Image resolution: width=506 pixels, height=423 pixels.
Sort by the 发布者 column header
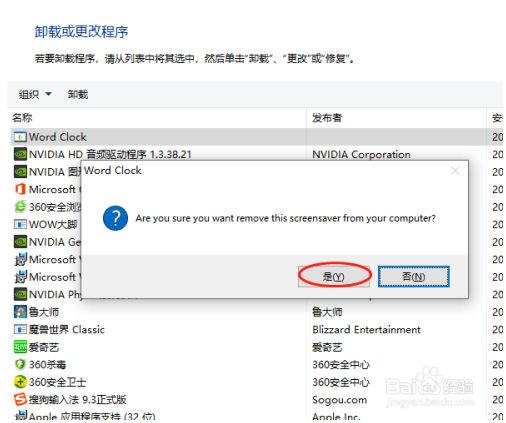pos(327,118)
